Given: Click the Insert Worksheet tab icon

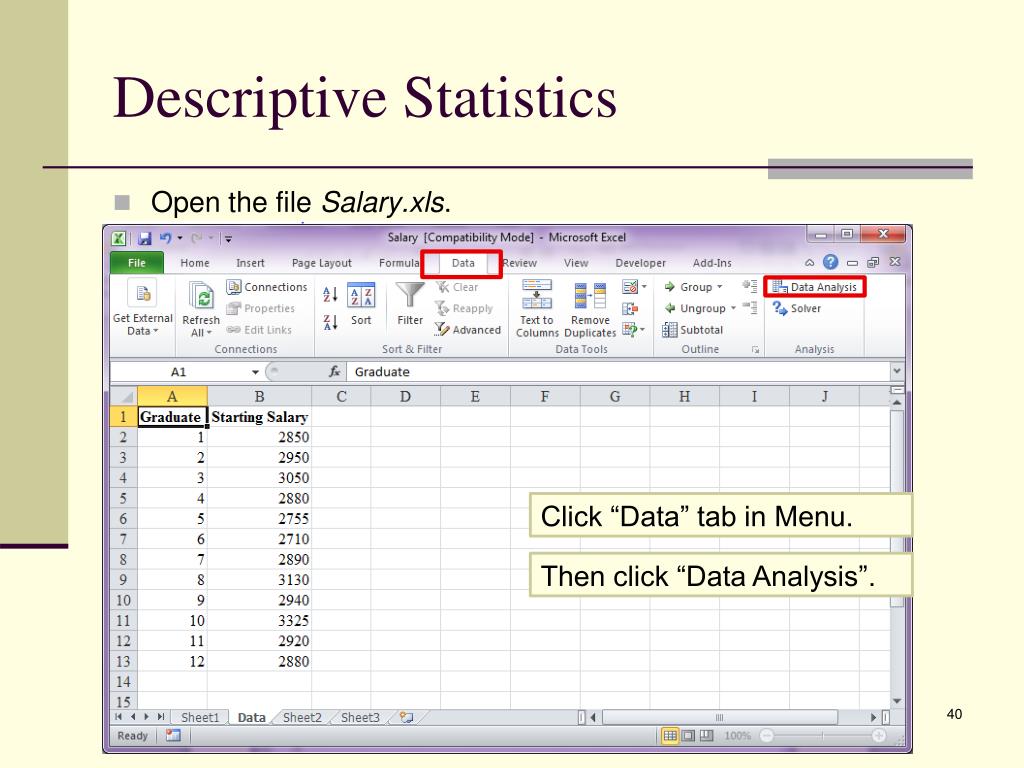Looking at the screenshot, I should click(407, 717).
